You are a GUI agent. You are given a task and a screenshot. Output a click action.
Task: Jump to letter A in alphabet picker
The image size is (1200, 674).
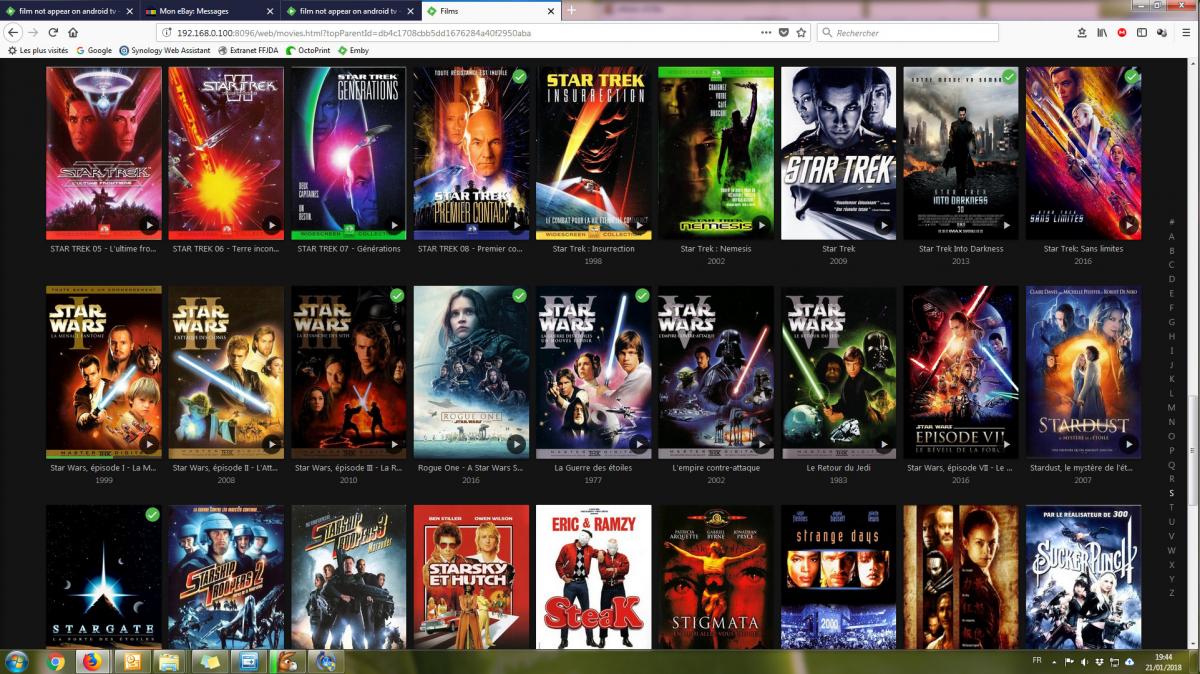point(1171,236)
